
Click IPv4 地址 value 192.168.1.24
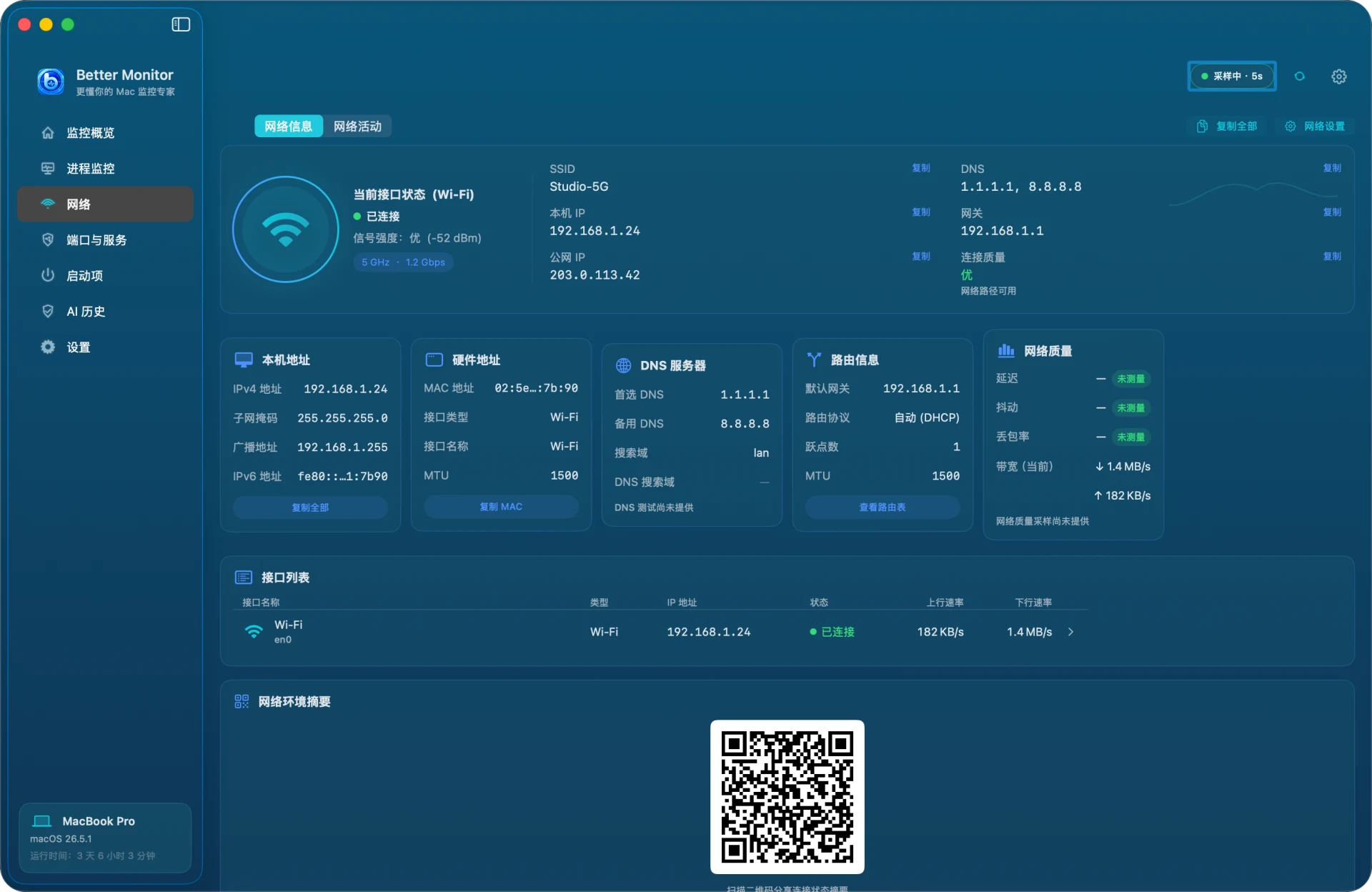click(346, 389)
